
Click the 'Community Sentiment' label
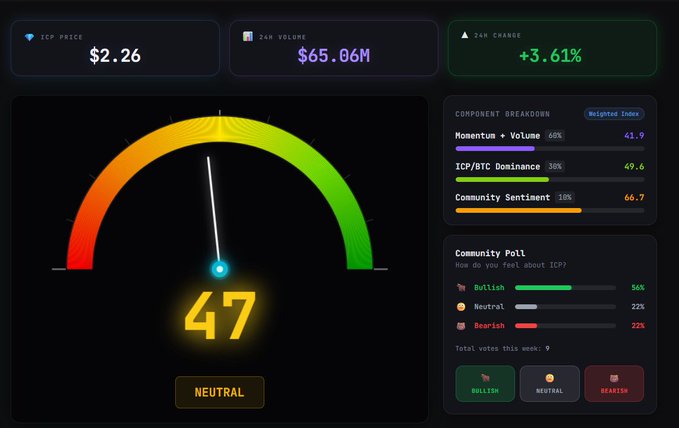pyautogui.click(x=502, y=198)
